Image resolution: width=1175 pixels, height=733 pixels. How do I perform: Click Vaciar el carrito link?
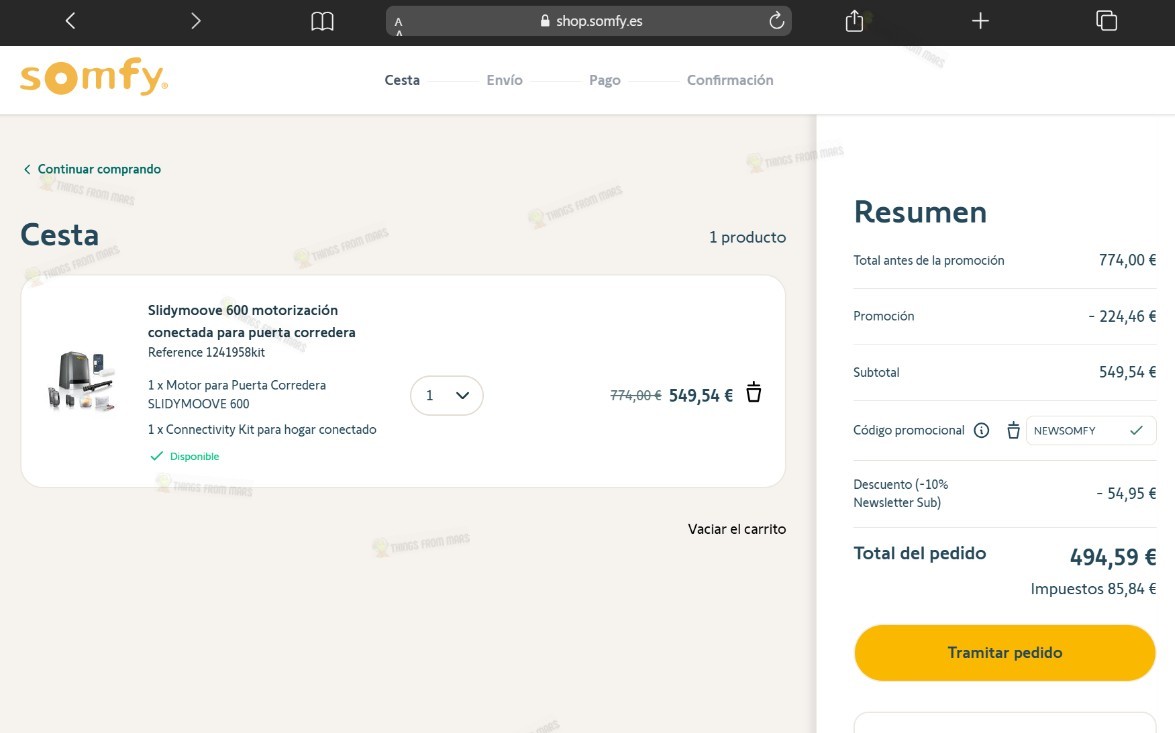click(737, 529)
